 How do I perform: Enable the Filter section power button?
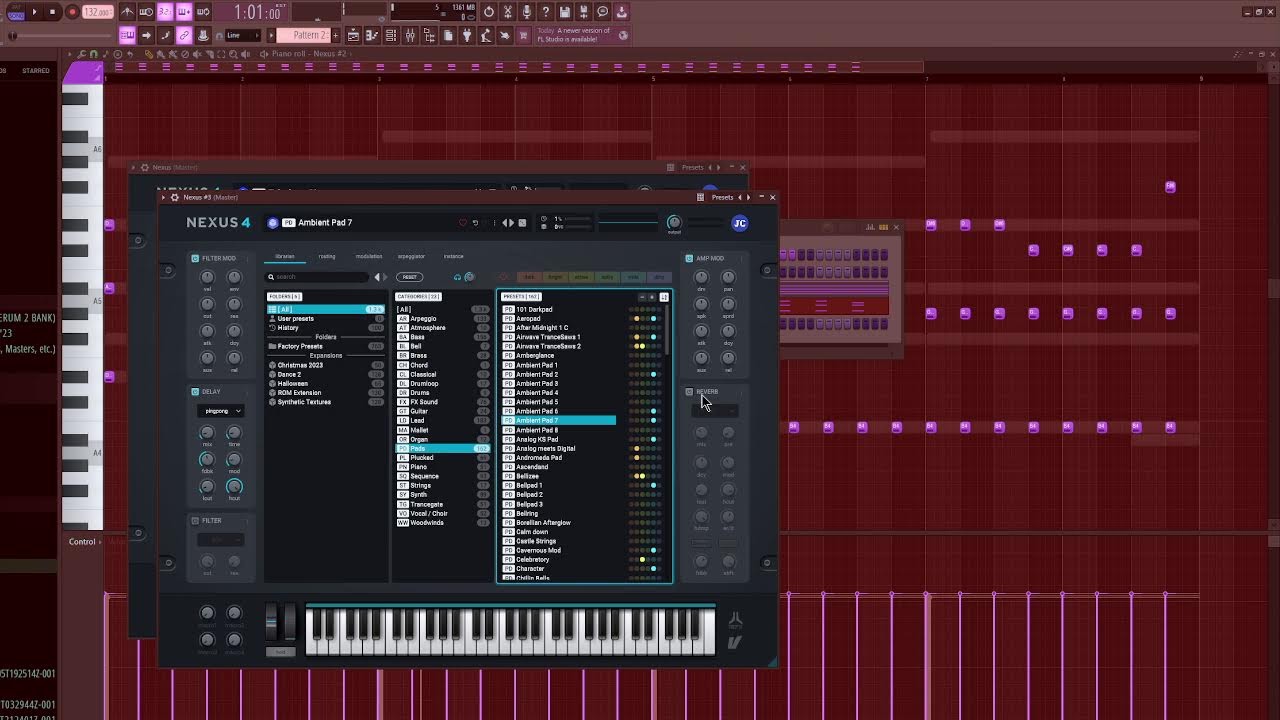(x=195, y=521)
